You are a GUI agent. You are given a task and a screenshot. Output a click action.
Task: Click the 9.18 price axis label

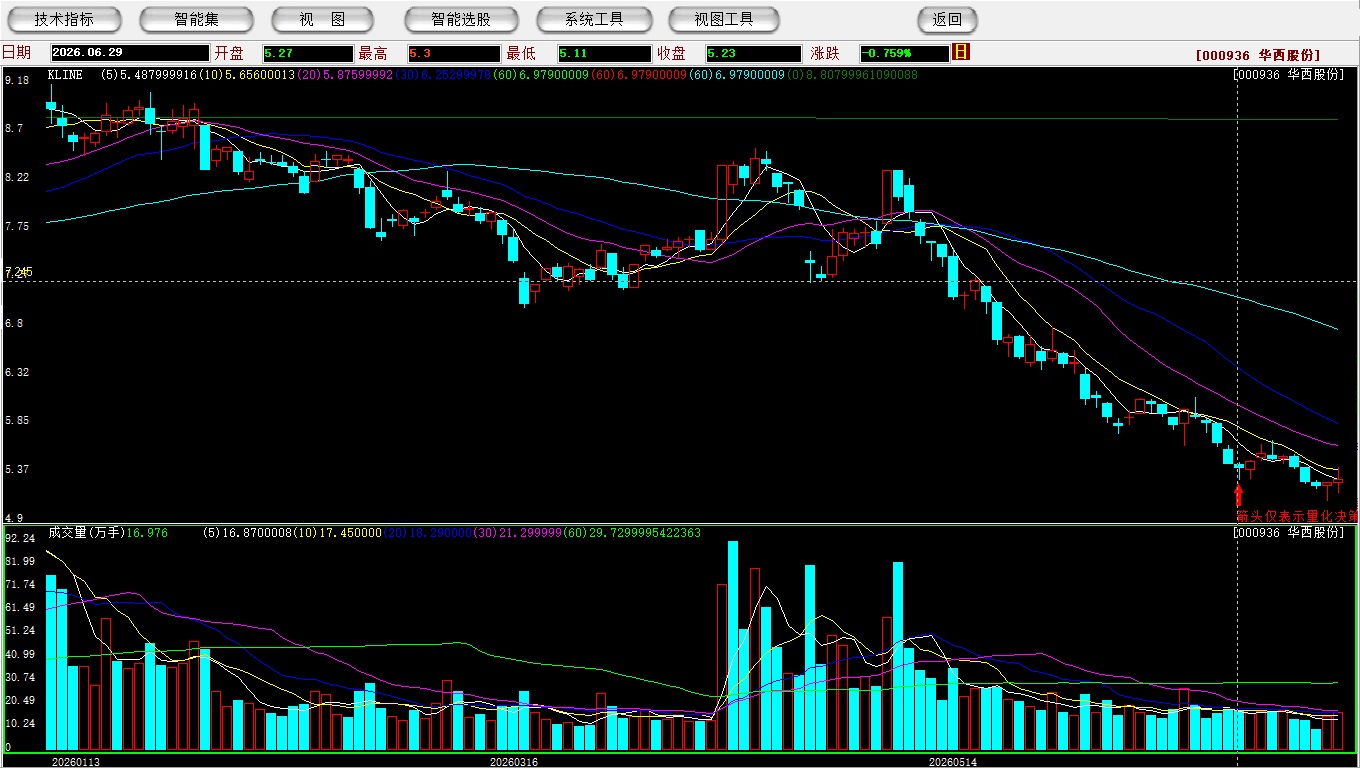[15, 81]
